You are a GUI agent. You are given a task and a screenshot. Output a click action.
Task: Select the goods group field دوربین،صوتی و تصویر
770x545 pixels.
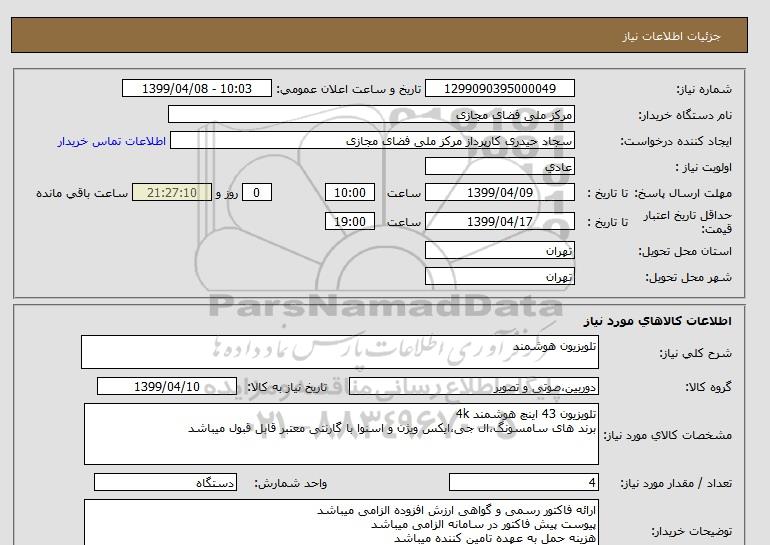click(x=473, y=386)
